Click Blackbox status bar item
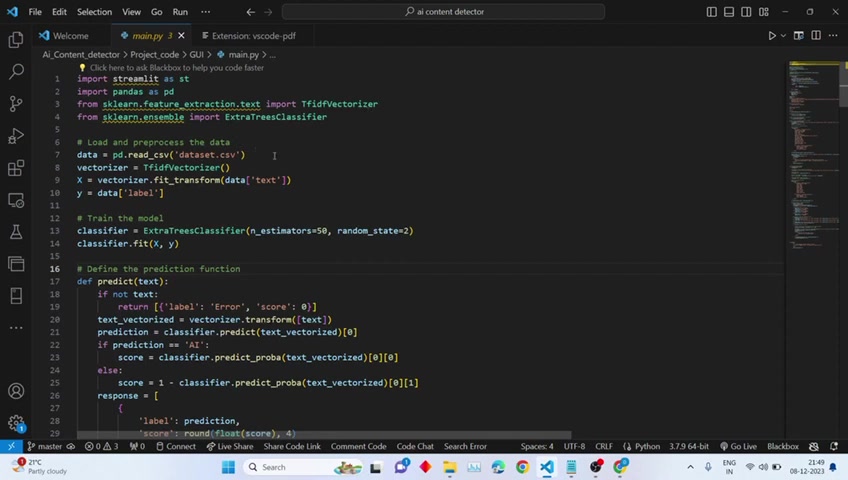 783,446
